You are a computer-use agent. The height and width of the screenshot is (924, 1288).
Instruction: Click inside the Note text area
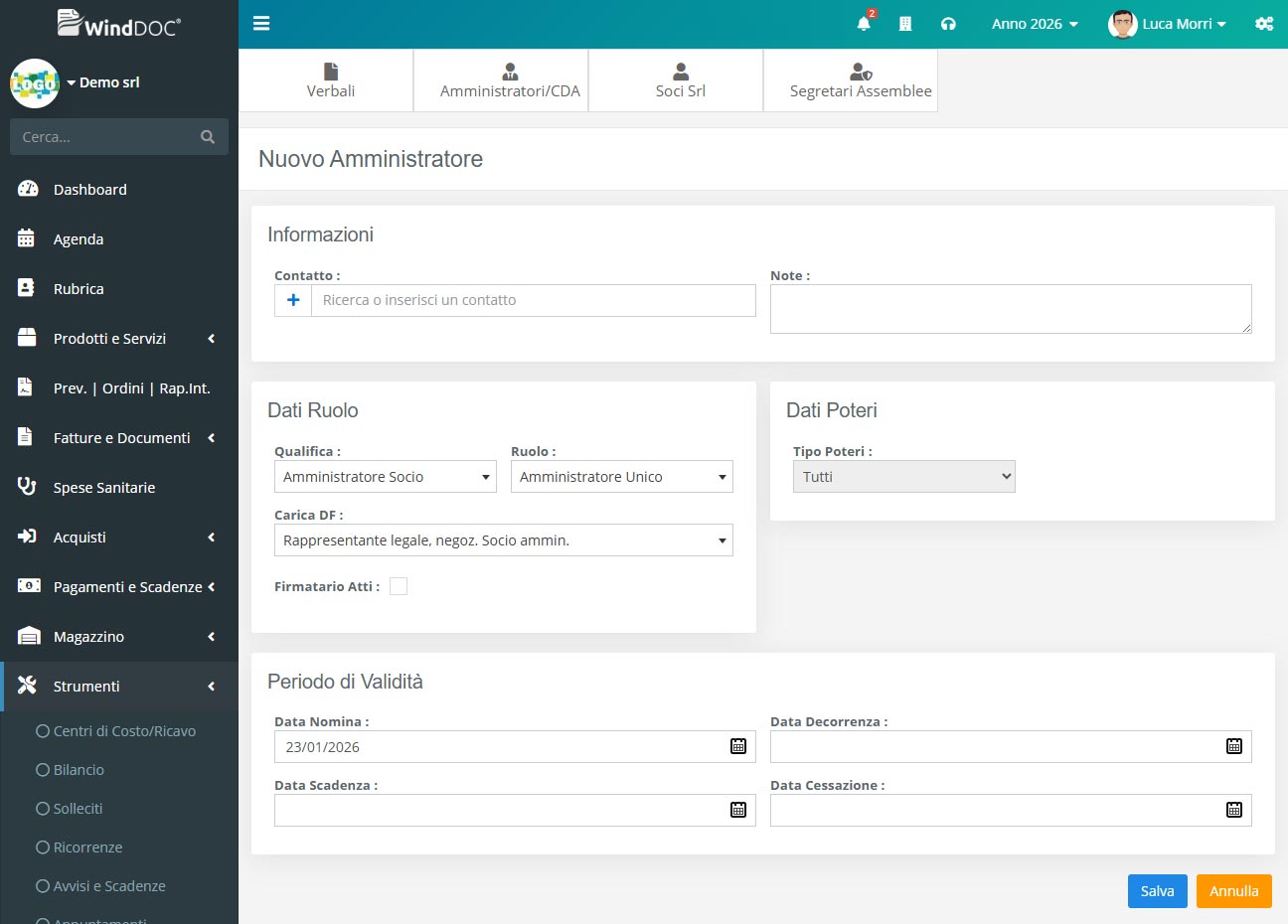click(x=1010, y=309)
